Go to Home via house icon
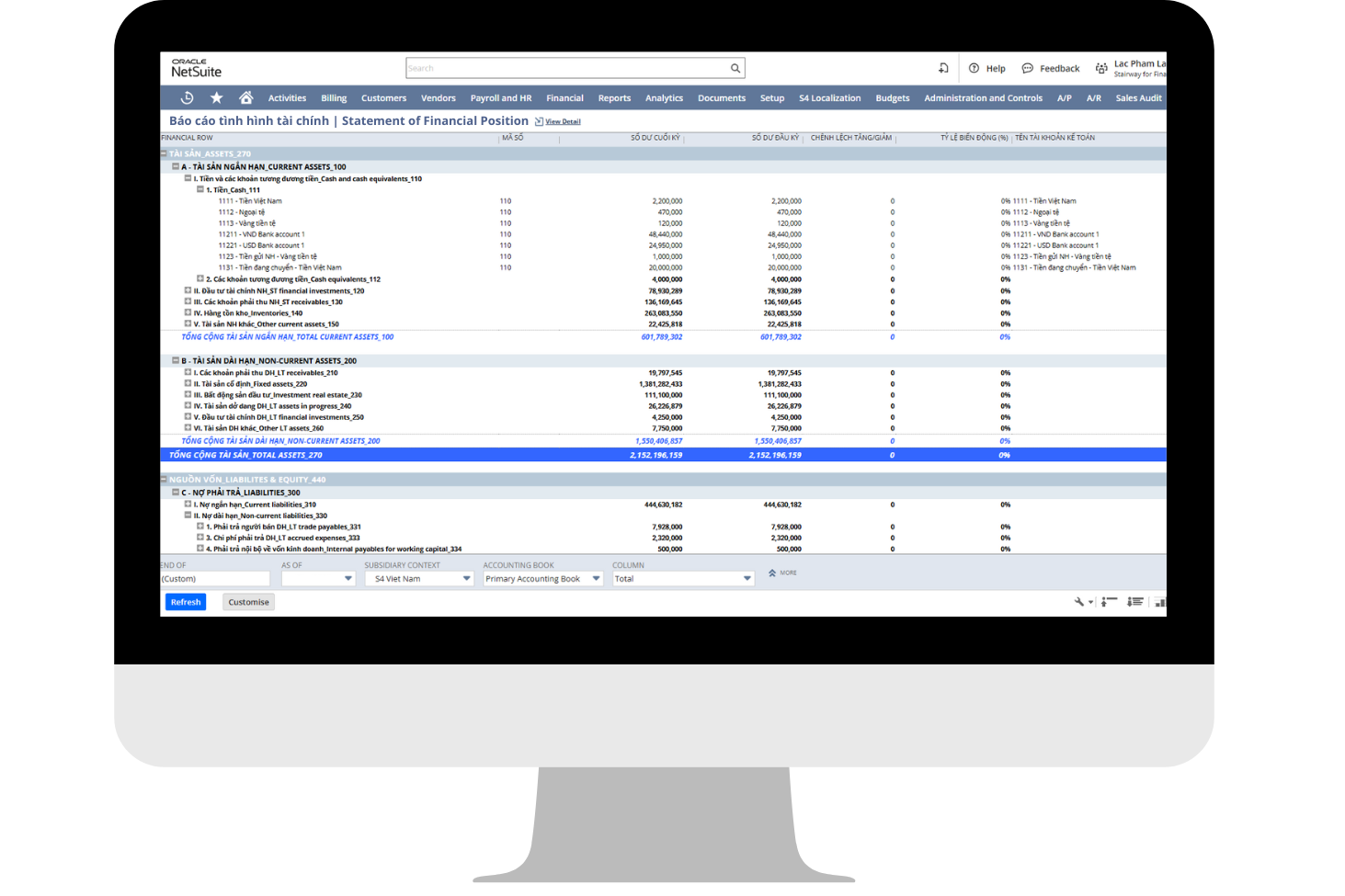This screenshot has height=896, width=1345. click(245, 98)
